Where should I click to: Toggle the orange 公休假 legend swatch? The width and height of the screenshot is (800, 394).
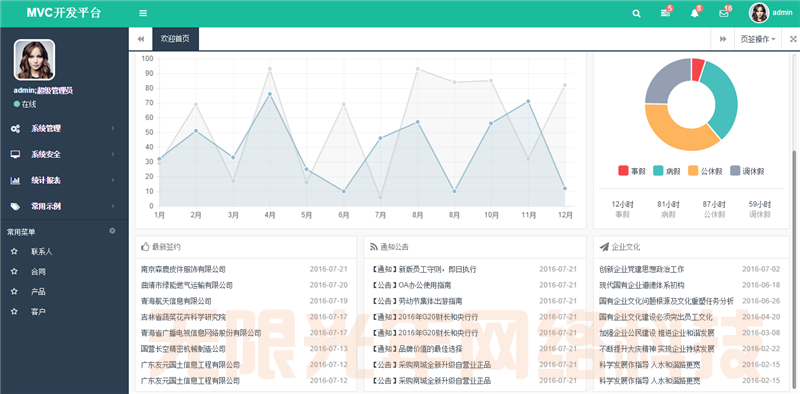pos(693,171)
